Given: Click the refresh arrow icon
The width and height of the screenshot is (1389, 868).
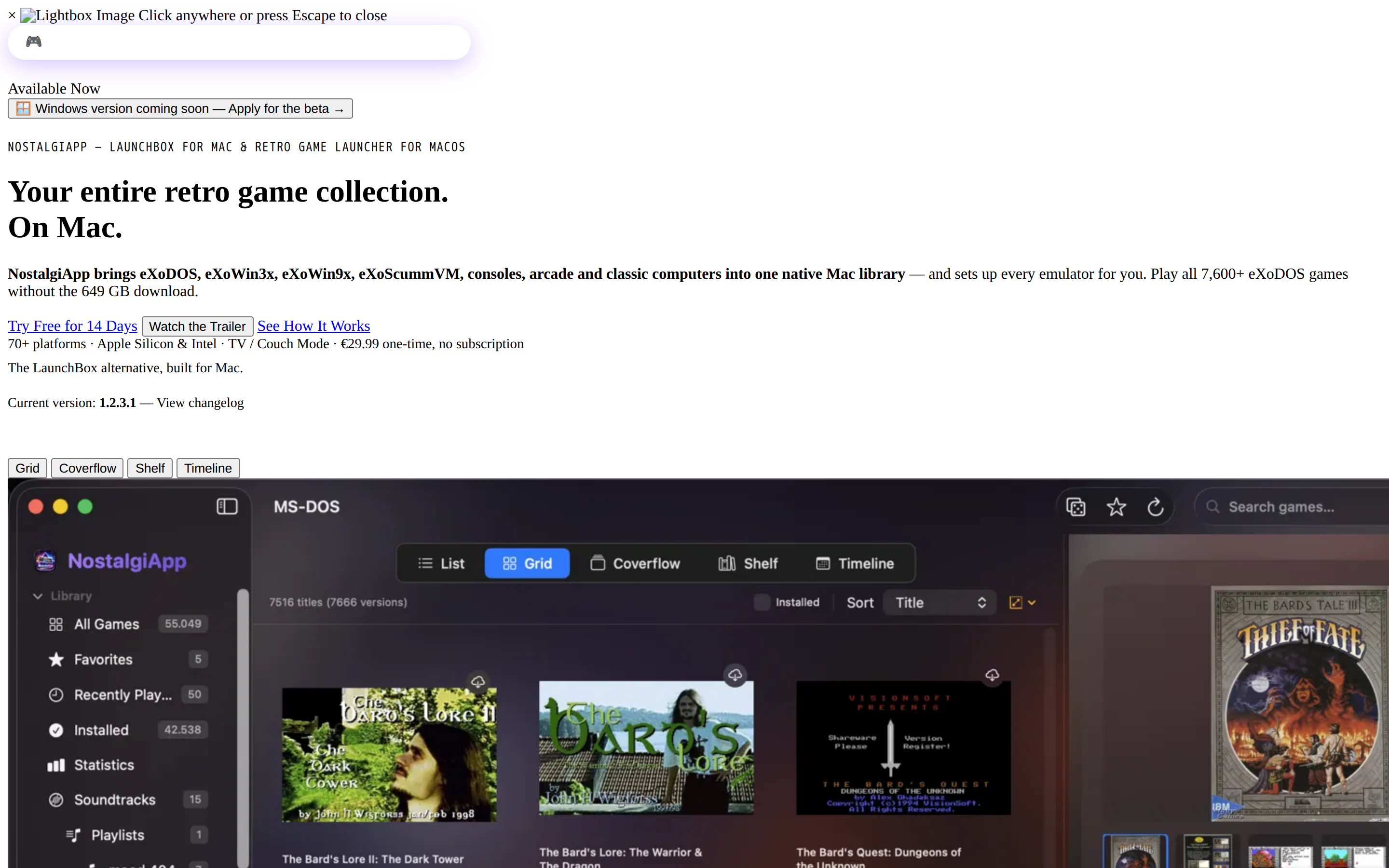Looking at the screenshot, I should click(x=1156, y=507).
